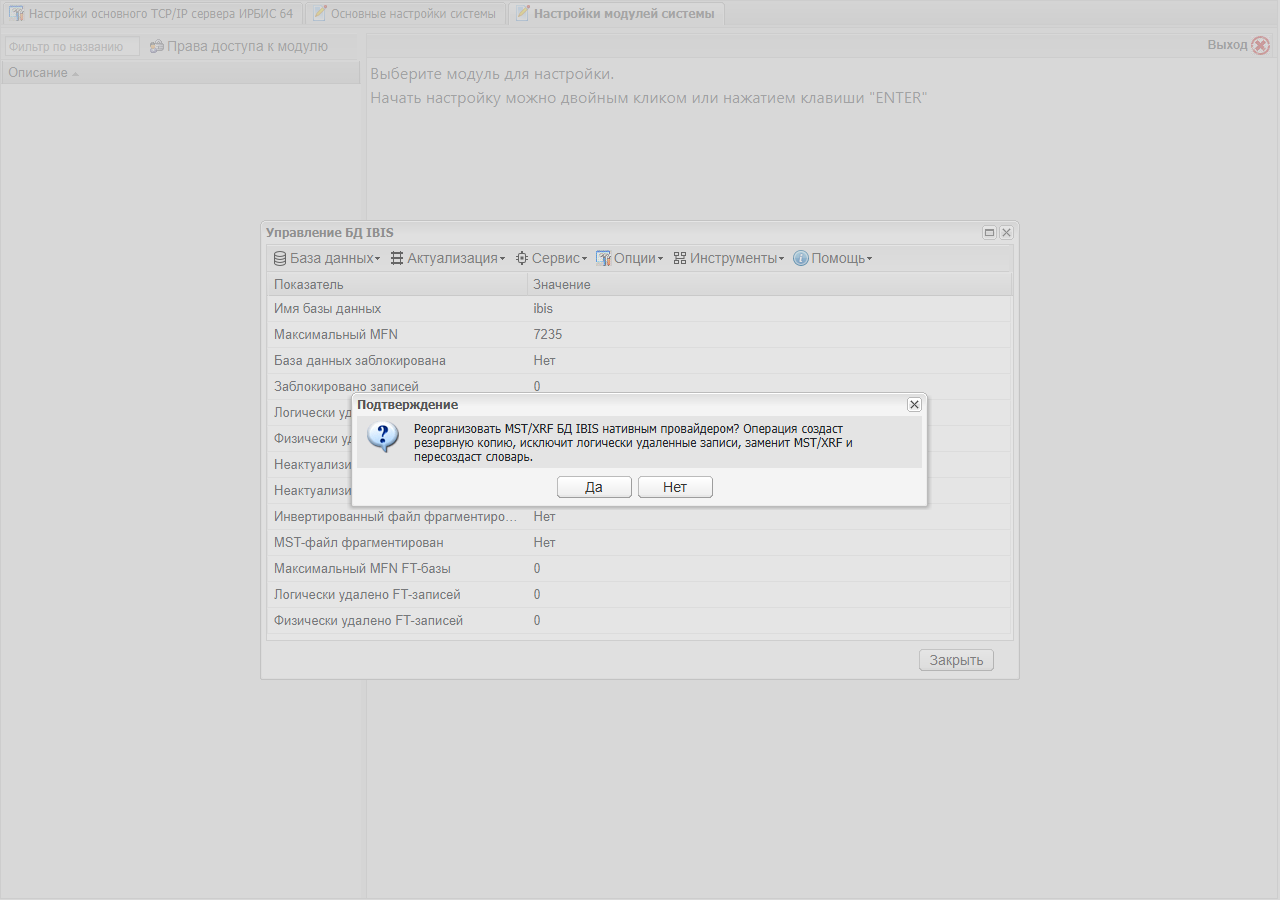Viewport: 1280px width, 900px height.
Task: Click the Помощь info icon
Action: 801,258
